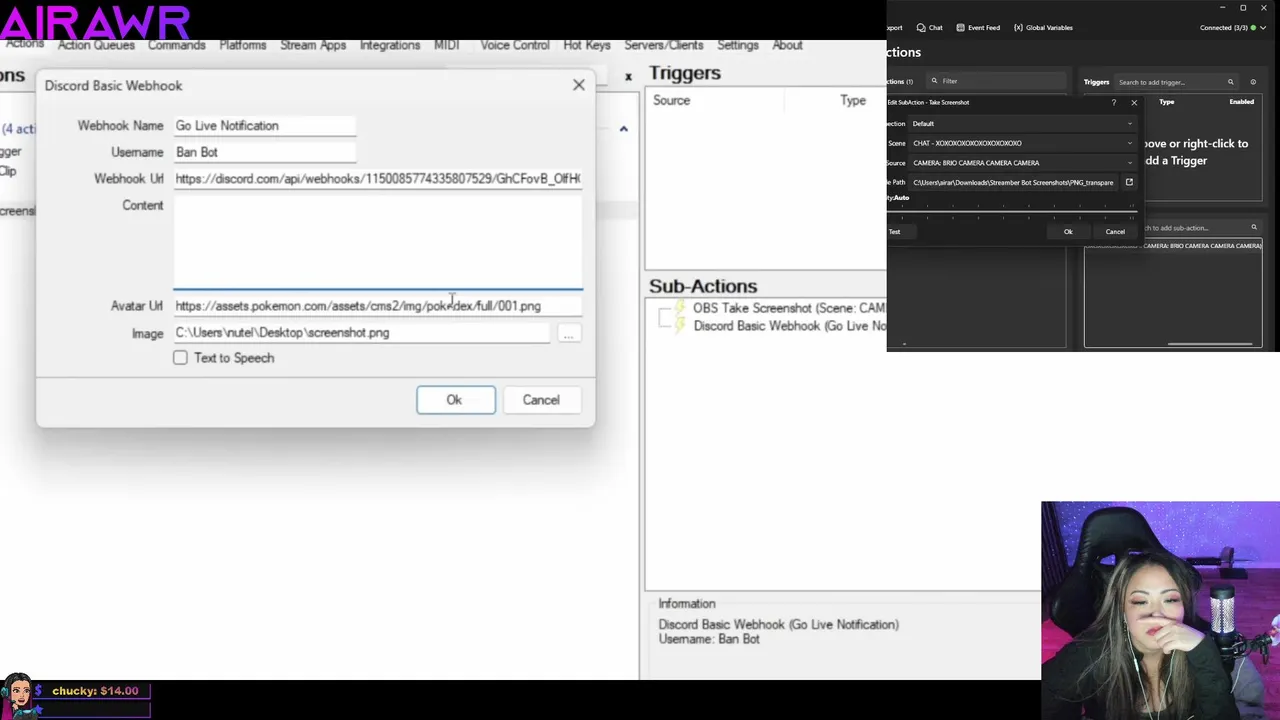Open Global Variables in dark window

[1042, 28]
